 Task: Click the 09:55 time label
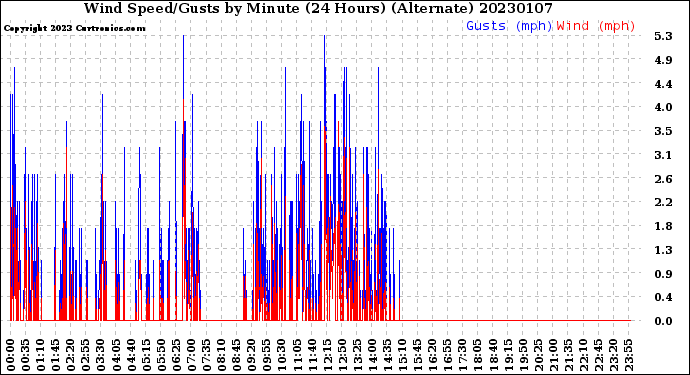point(267,355)
